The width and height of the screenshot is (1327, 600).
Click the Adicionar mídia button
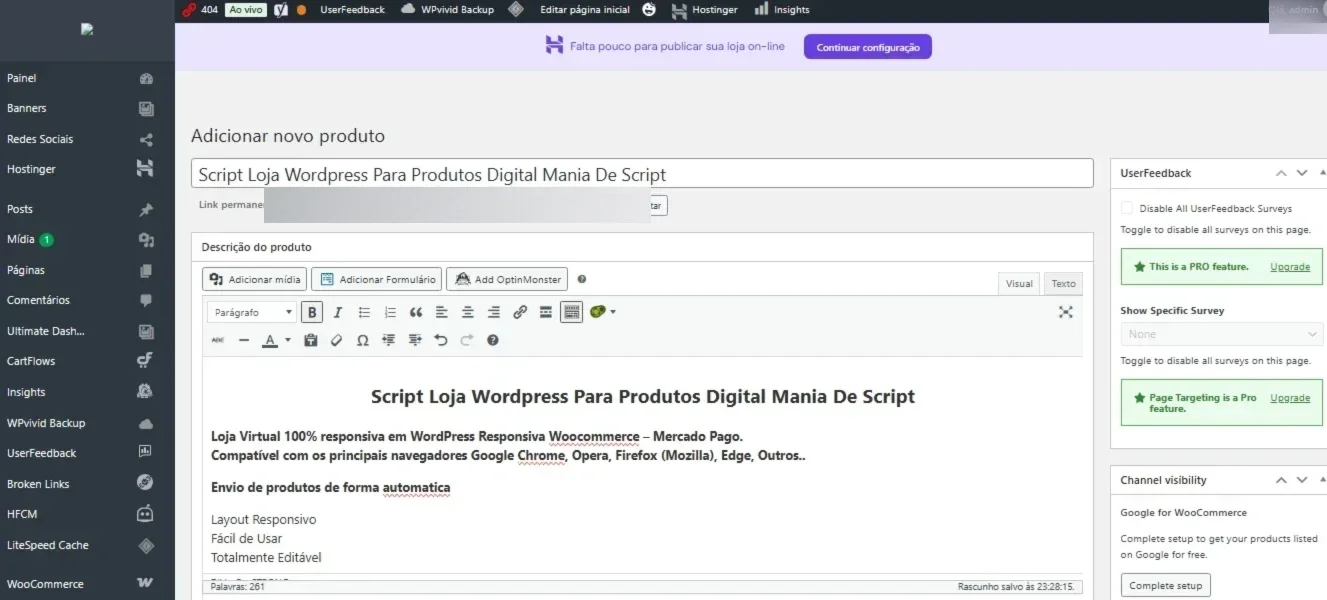click(254, 280)
